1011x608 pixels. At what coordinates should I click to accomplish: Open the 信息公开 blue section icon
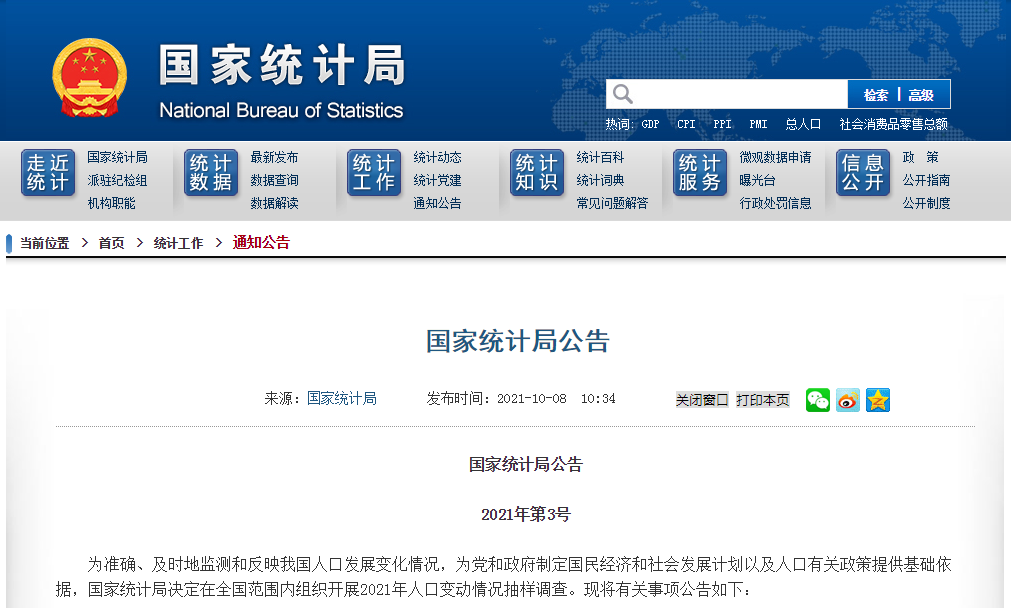(x=863, y=173)
